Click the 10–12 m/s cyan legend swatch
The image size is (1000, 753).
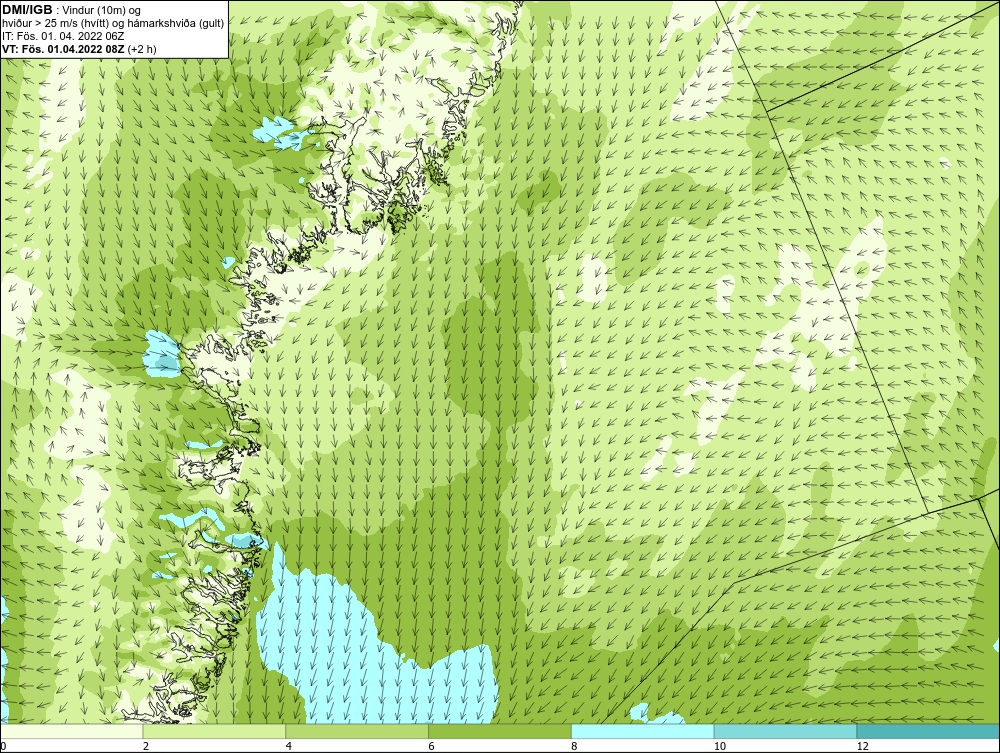pos(786,731)
